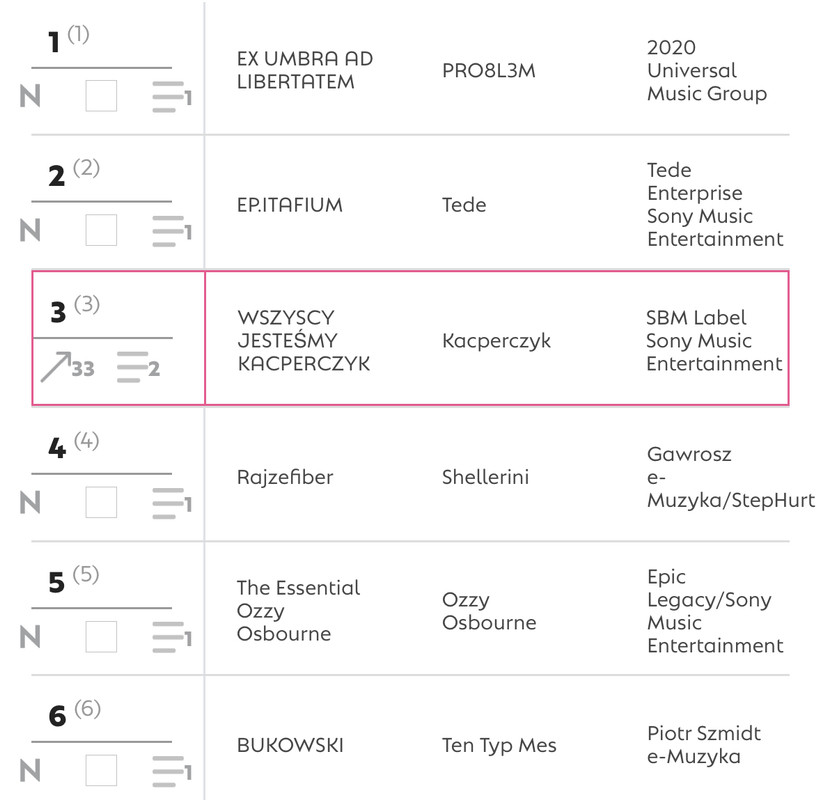Click the N new-entry icon for Ozzy Osbourne
Screen dimensions: 821x800
[30, 637]
